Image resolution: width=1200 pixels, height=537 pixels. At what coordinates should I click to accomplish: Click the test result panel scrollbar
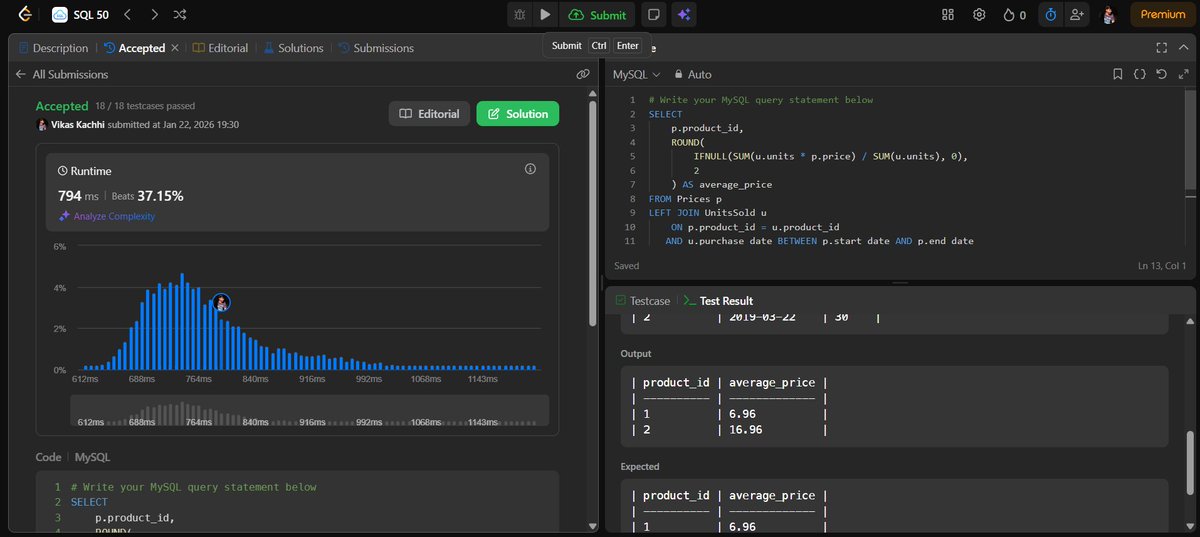pyautogui.click(x=1189, y=462)
